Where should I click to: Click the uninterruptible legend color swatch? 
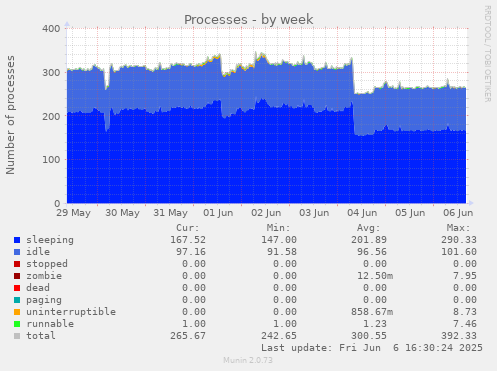point(17,312)
